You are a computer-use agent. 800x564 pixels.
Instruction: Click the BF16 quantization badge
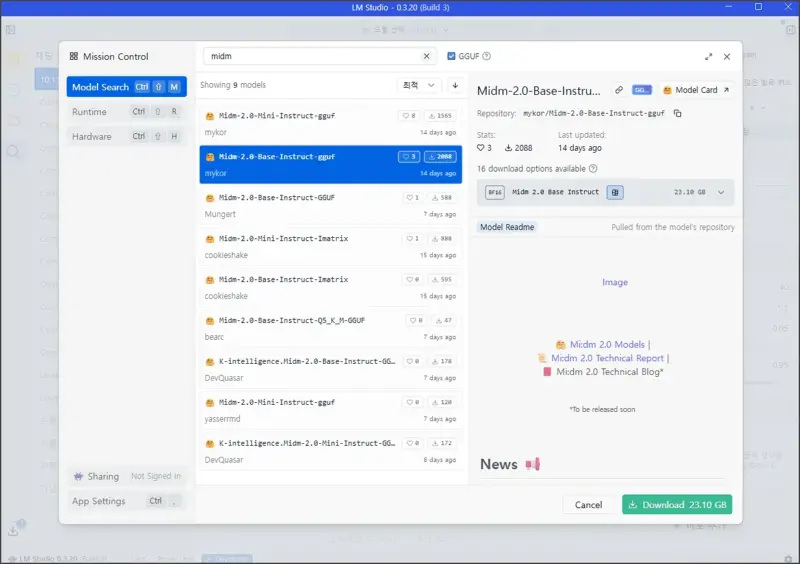[x=494, y=192]
